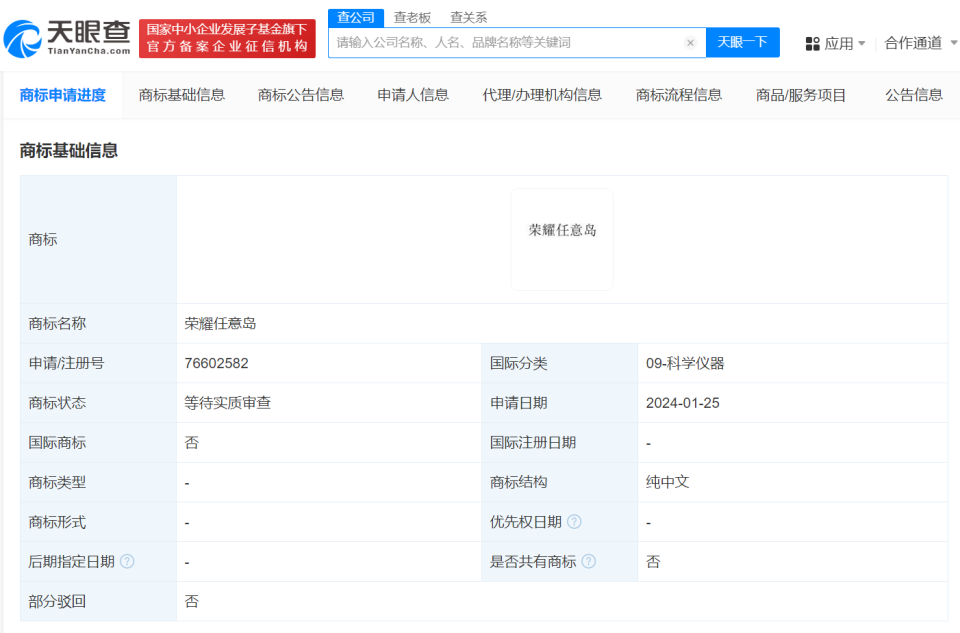The height and width of the screenshot is (633, 960).
Task: Open the 荣耀任意岛 trademark image thumbnail
Action: pyautogui.click(x=562, y=239)
